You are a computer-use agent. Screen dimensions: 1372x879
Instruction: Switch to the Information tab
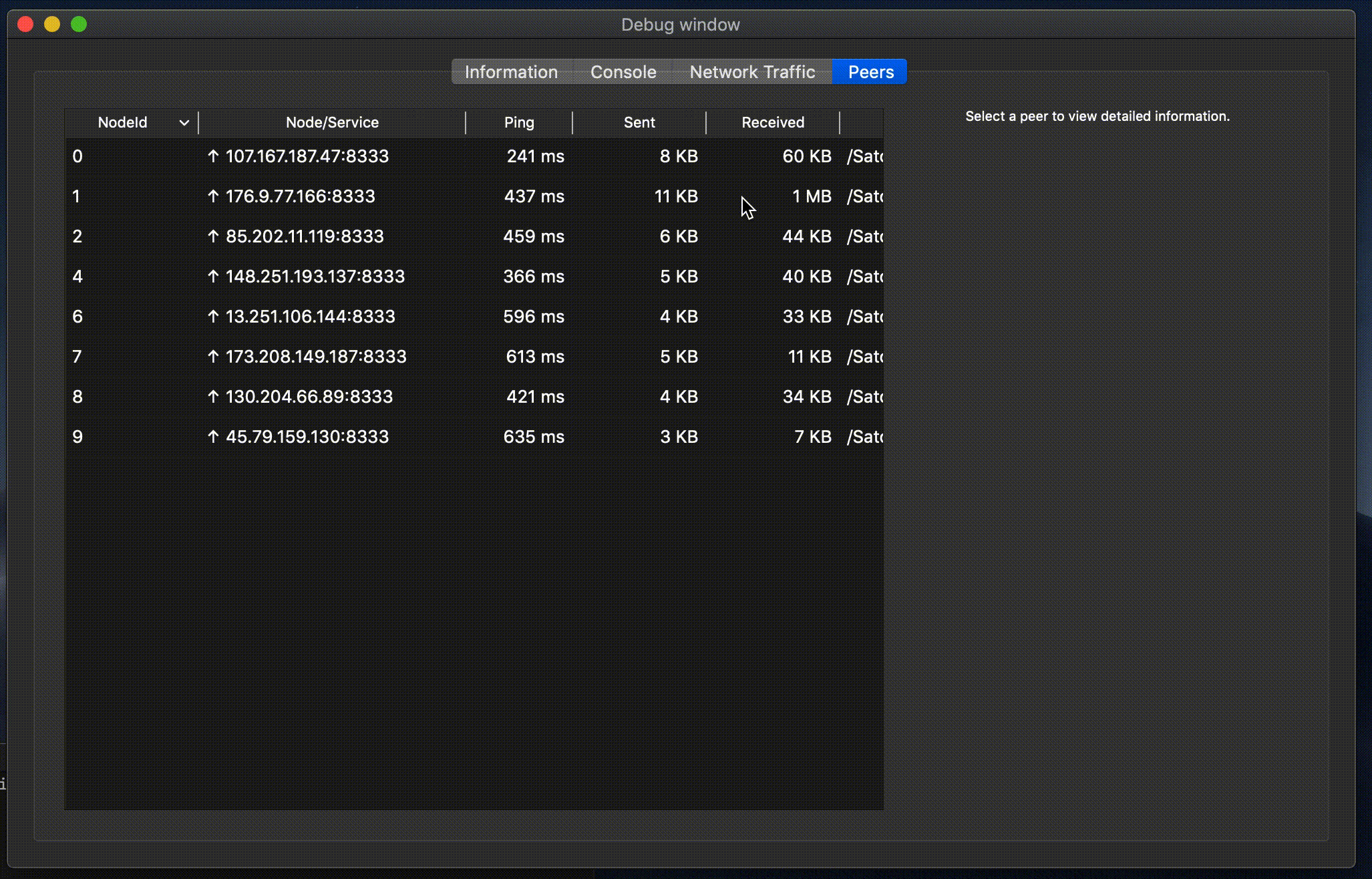tap(511, 72)
